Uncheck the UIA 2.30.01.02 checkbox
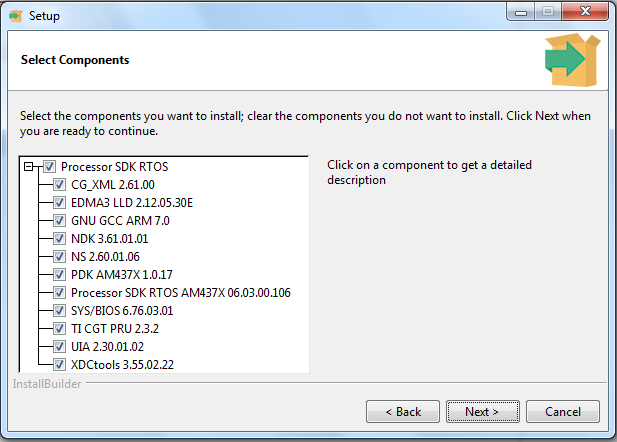The image size is (617, 442). (x=59, y=347)
